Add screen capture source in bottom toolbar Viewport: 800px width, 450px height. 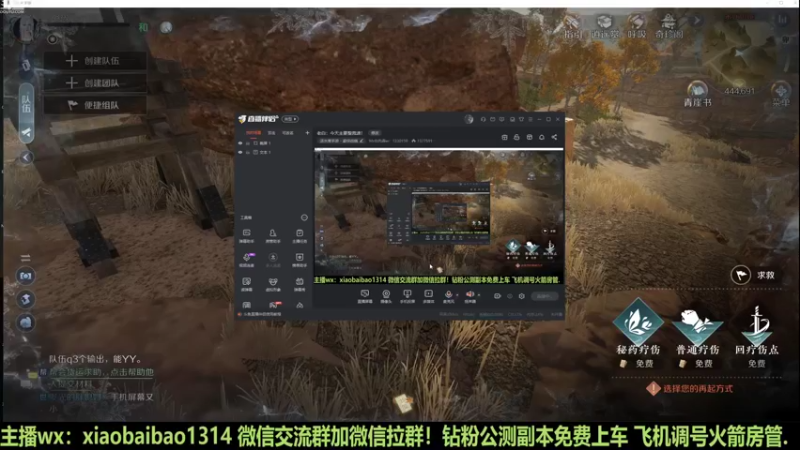365,296
